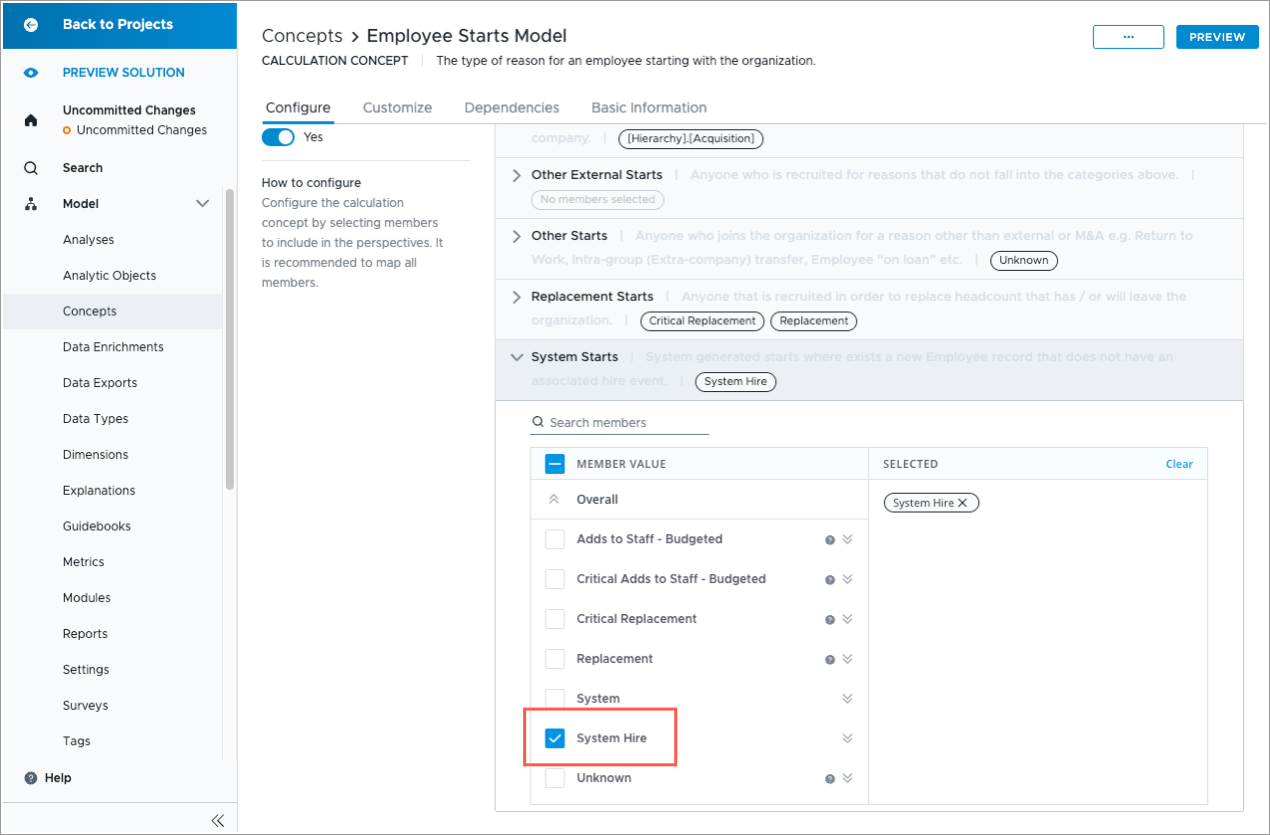Tick the Adds to Staff - Budgeted checkbox
This screenshot has height=835, width=1270.
(555, 539)
